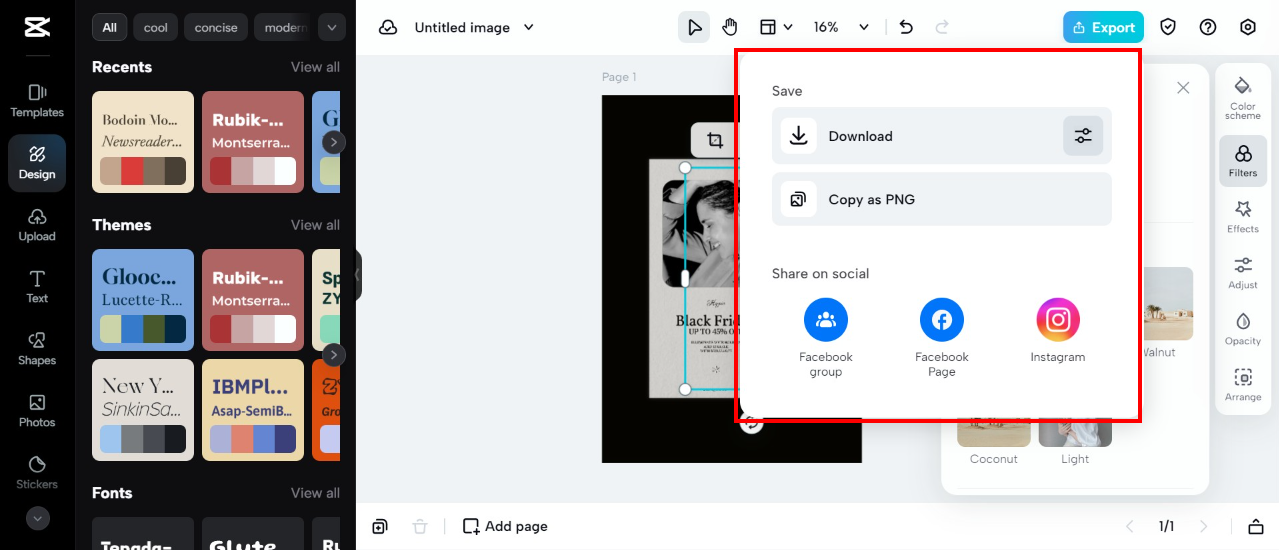This screenshot has height=550, width=1279.
Task: Apply the Walnut filter
Action: [1167, 313]
